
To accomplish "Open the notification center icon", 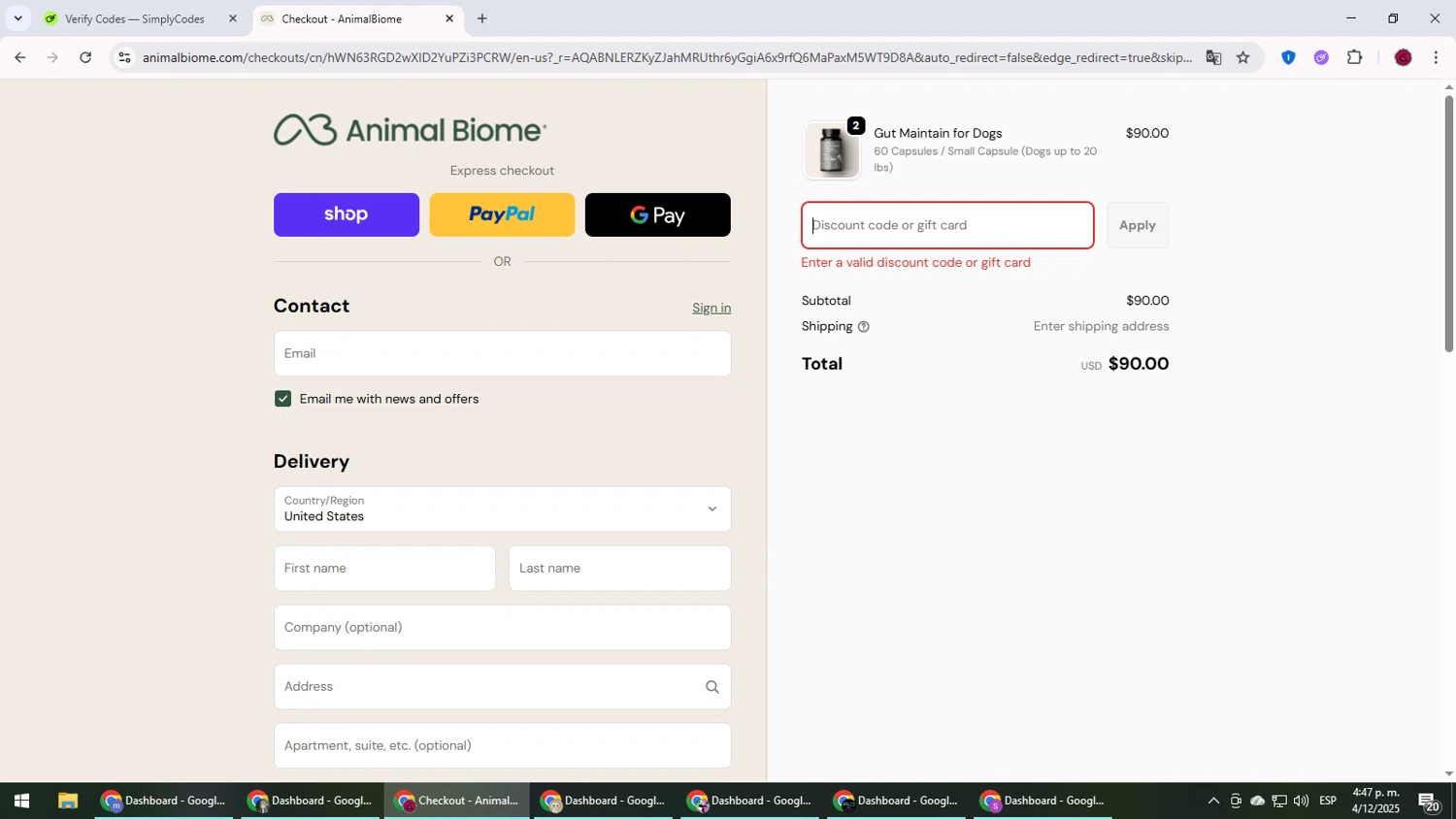I will click(1429, 801).
